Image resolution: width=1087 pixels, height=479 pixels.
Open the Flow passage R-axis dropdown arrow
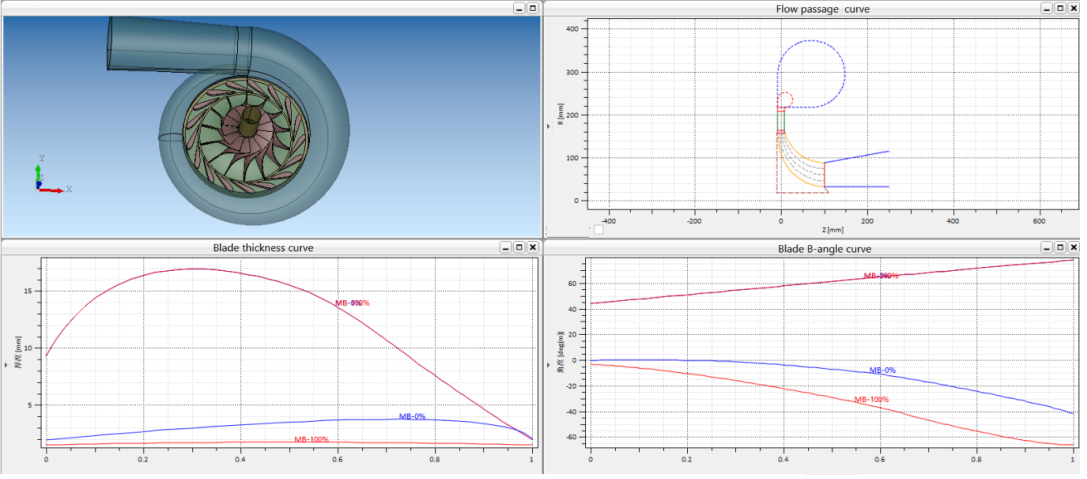click(549, 126)
